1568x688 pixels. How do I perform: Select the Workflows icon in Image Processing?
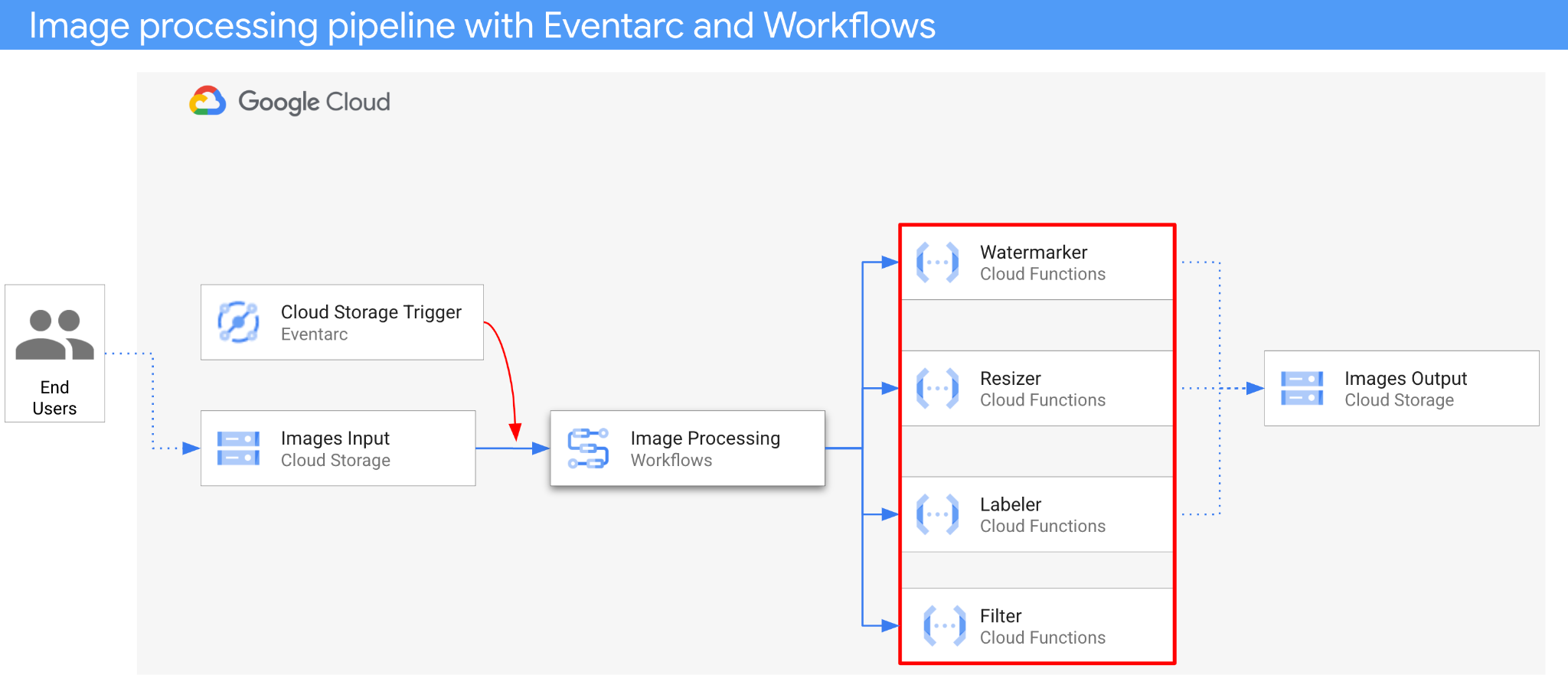coord(588,448)
